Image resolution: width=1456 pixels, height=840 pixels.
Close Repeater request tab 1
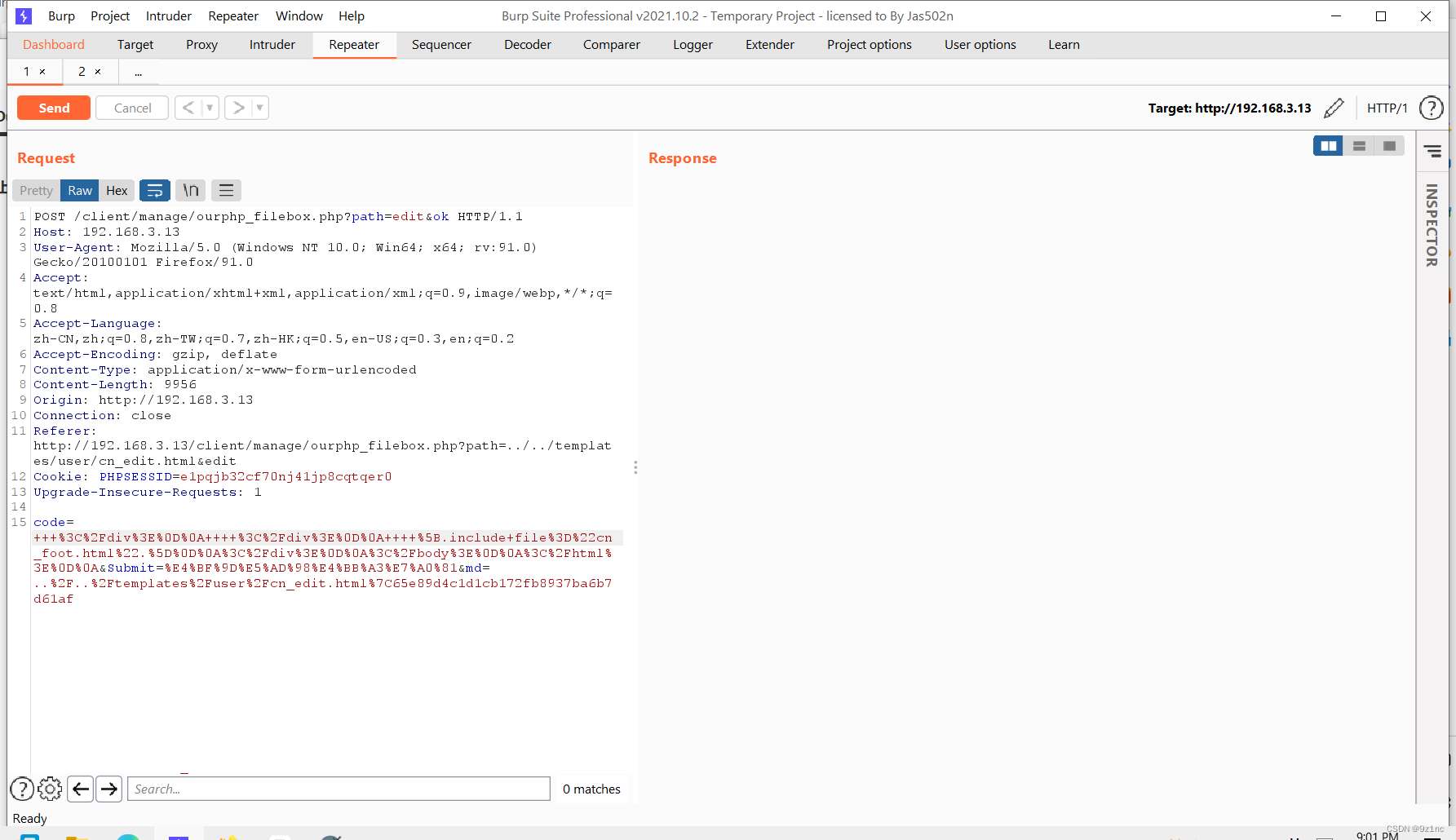42,72
